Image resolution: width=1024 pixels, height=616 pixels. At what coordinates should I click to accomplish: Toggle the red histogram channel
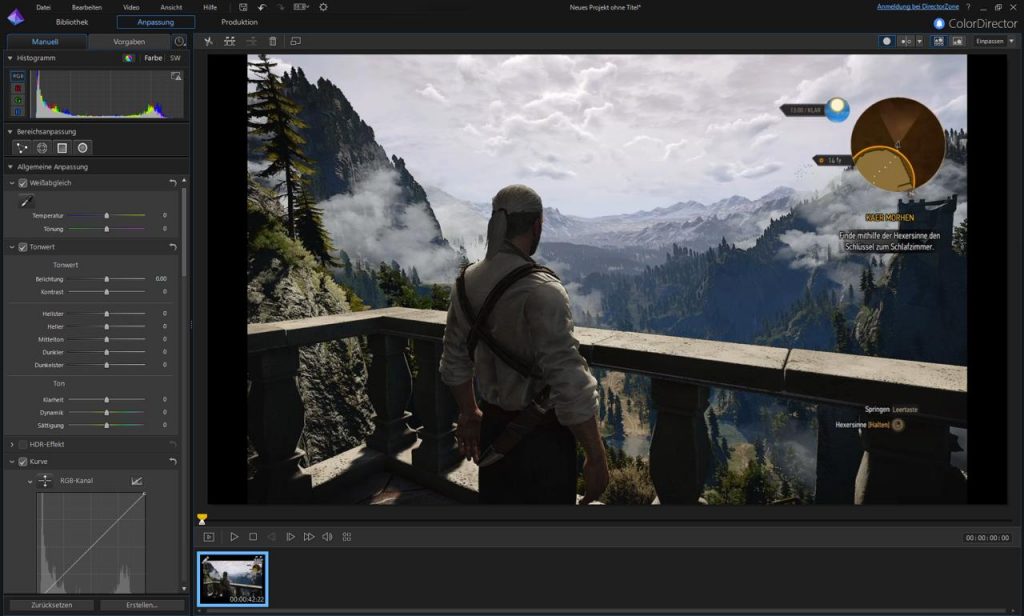[x=18, y=88]
